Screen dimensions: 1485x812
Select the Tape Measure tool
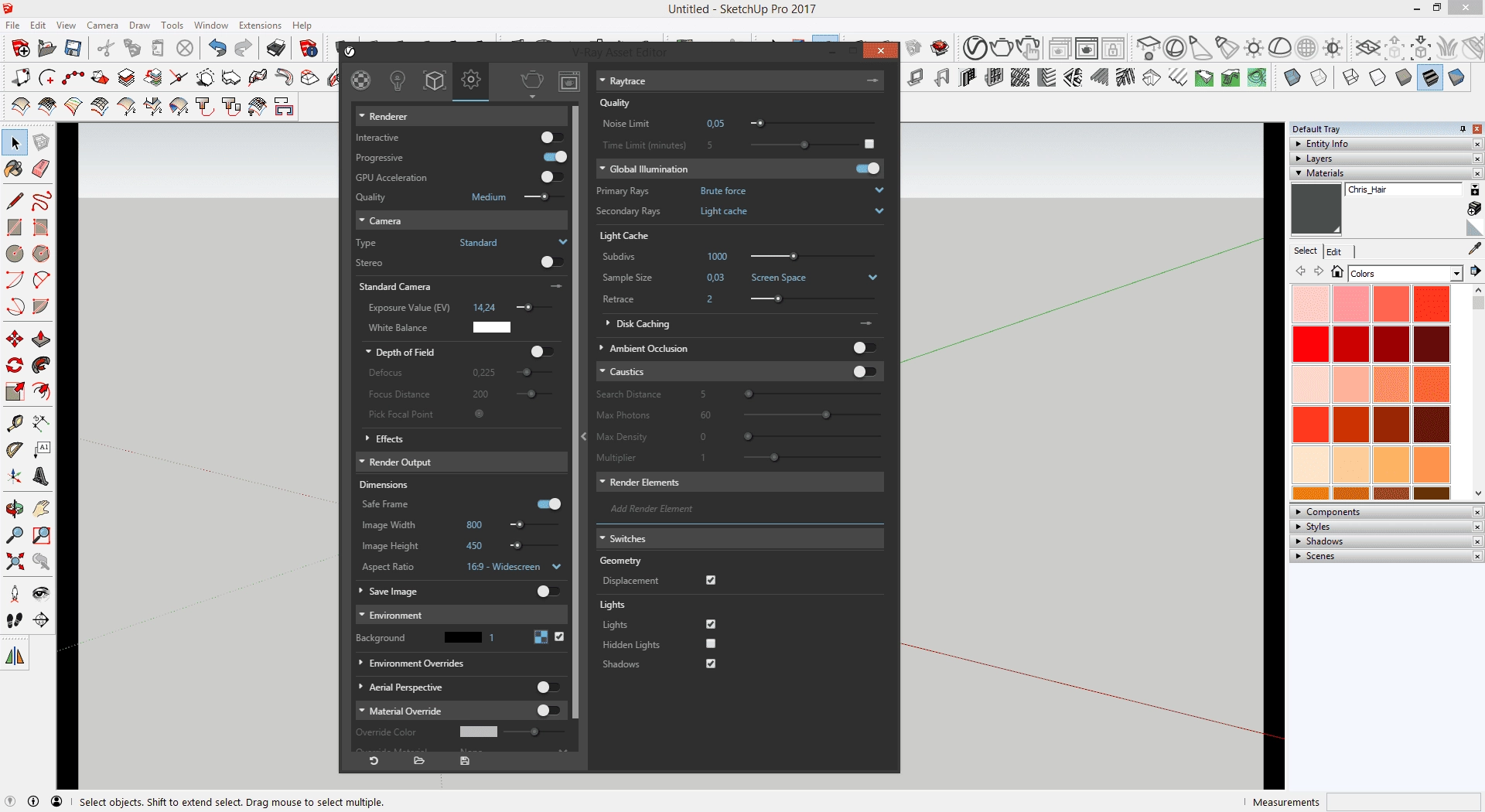click(15, 423)
